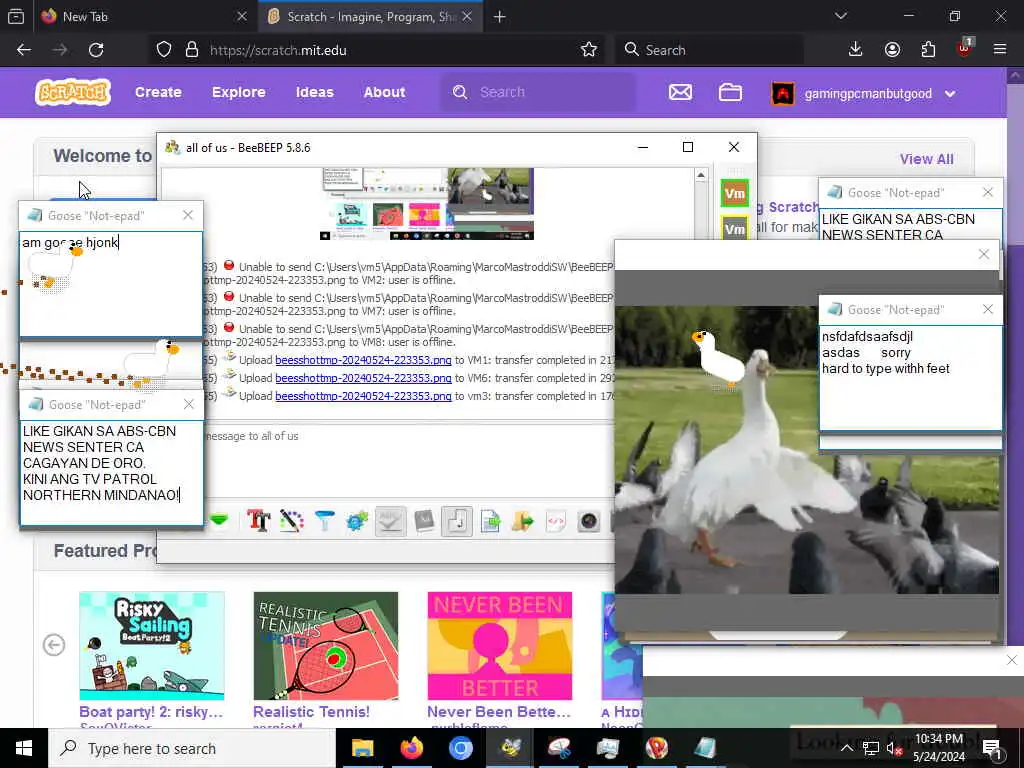This screenshot has height=768, width=1024.
Task: Click the Windows taskbar Type here to search box
Action: coord(192,748)
